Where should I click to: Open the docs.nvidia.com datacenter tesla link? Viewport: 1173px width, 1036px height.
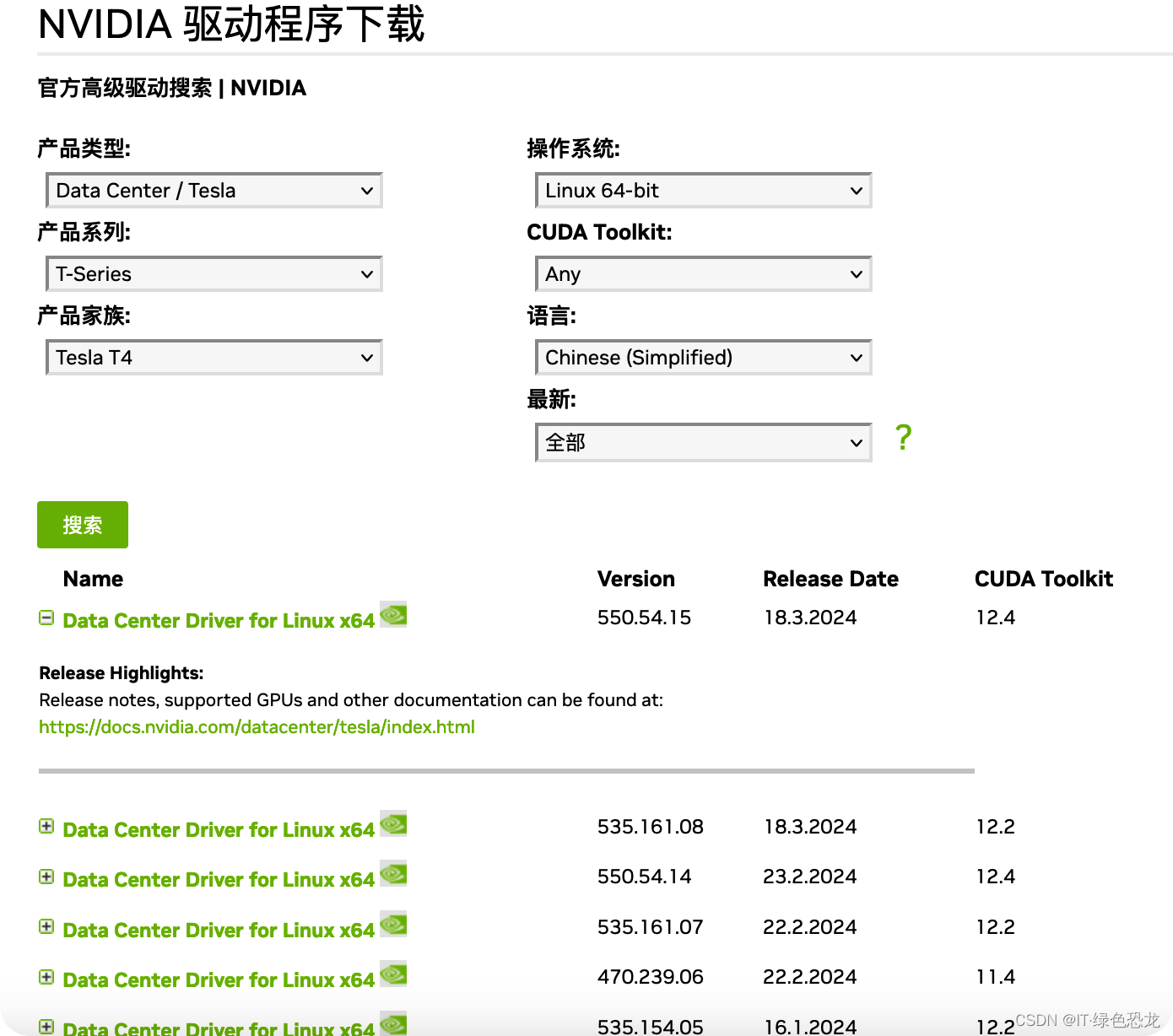(257, 727)
